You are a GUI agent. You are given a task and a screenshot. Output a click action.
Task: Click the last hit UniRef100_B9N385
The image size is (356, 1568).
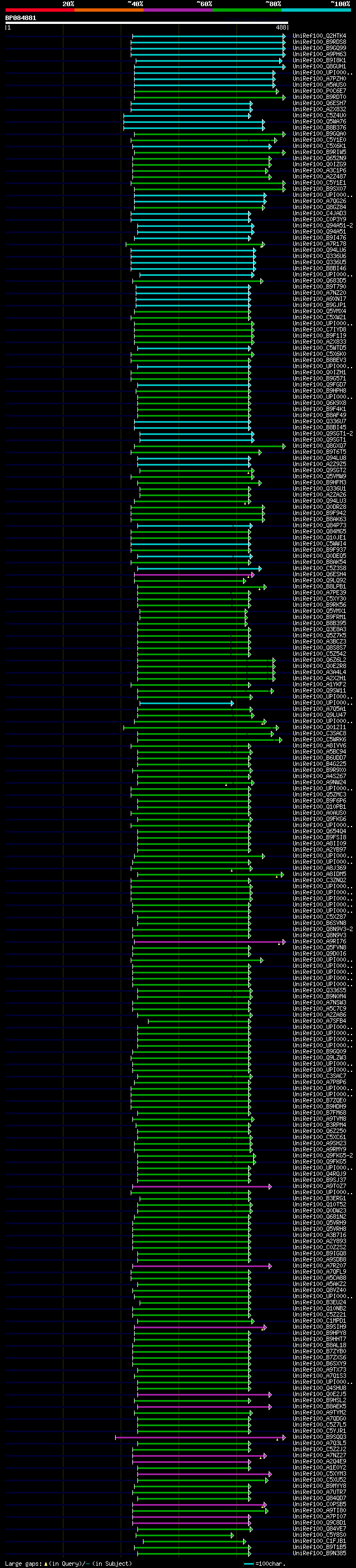click(x=319, y=1553)
